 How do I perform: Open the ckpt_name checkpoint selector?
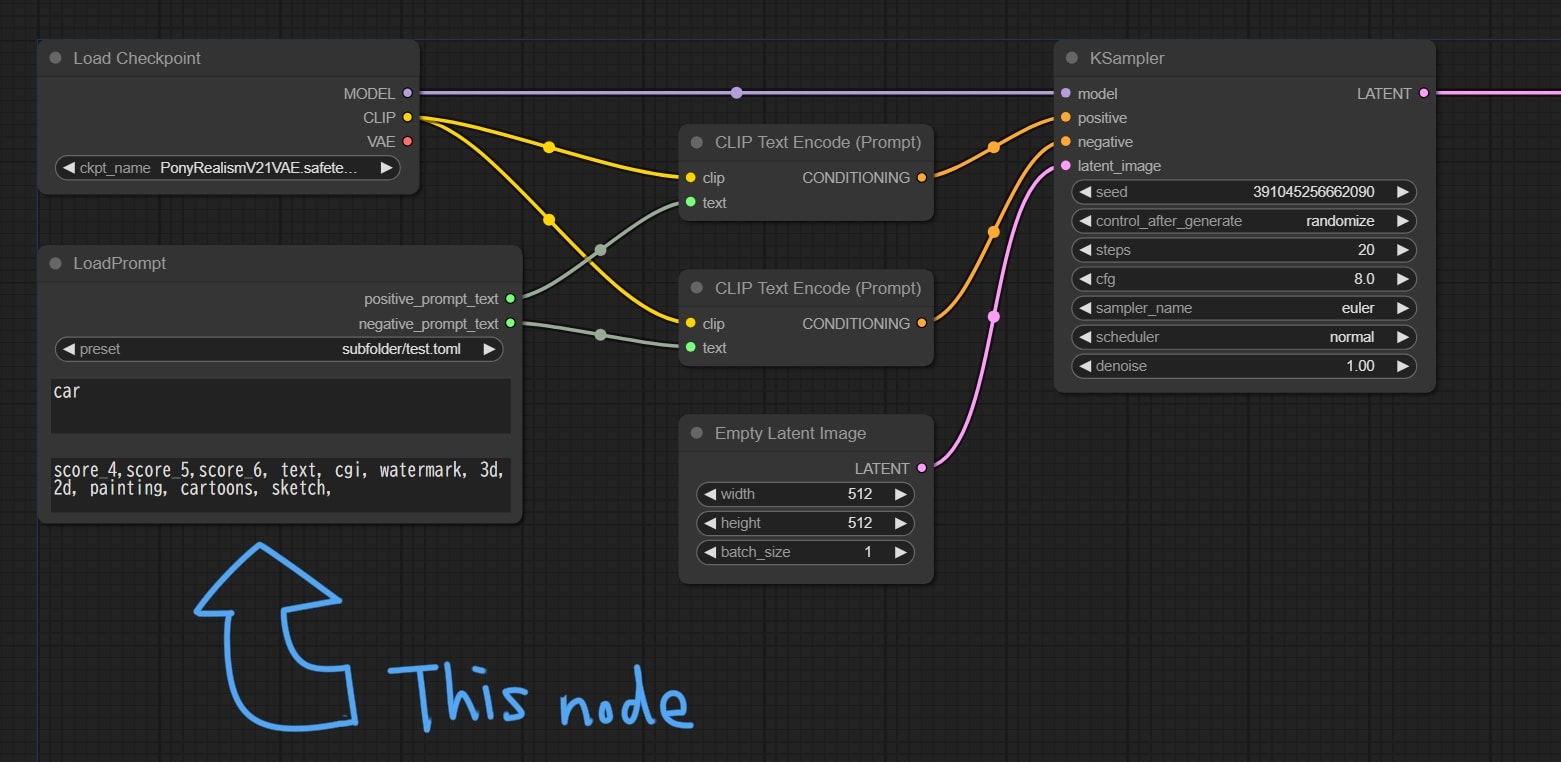[228, 168]
